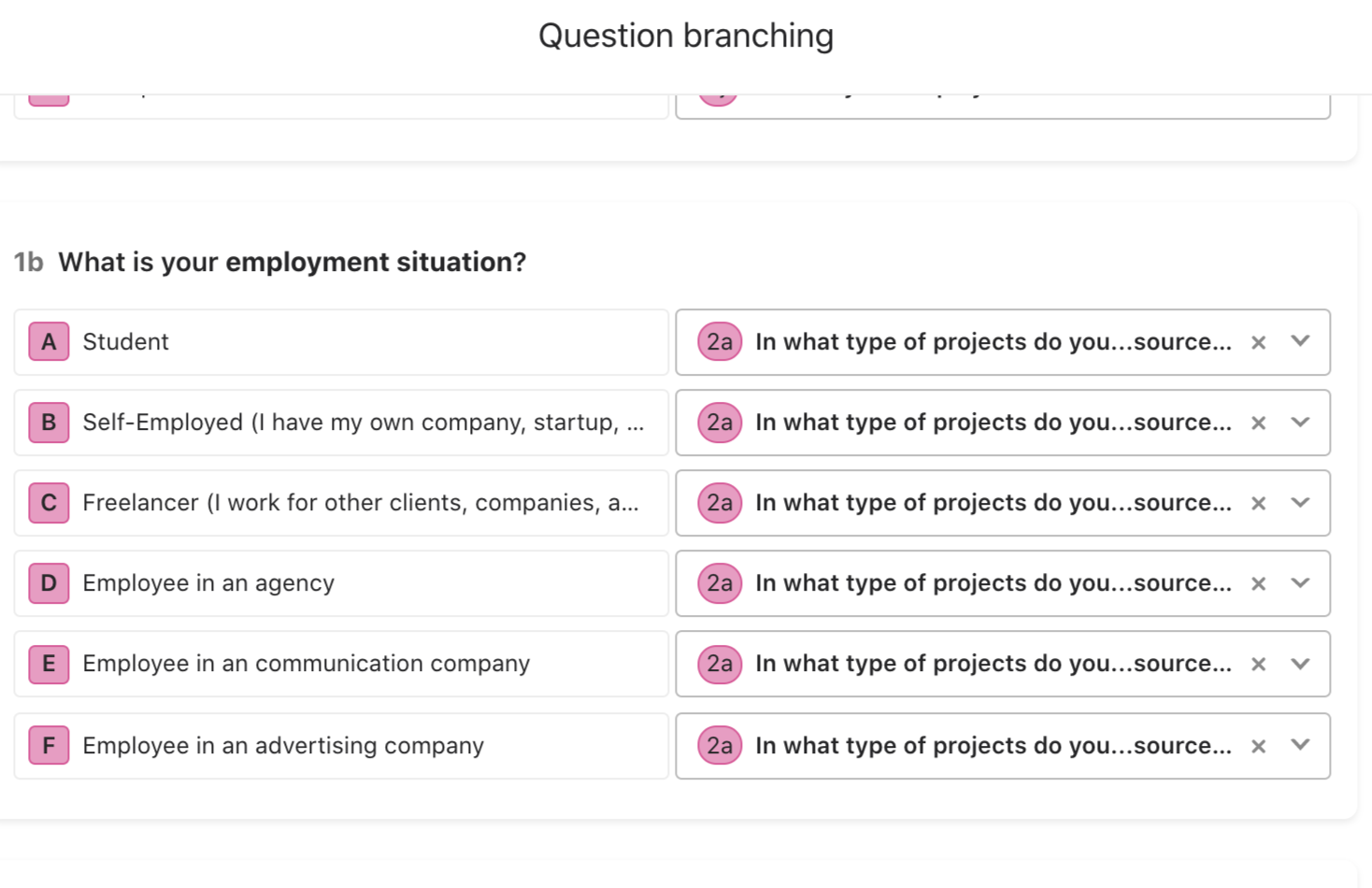Expand dropdown chevron in Student row
This screenshot has height=888, width=1372.
click(1300, 341)
